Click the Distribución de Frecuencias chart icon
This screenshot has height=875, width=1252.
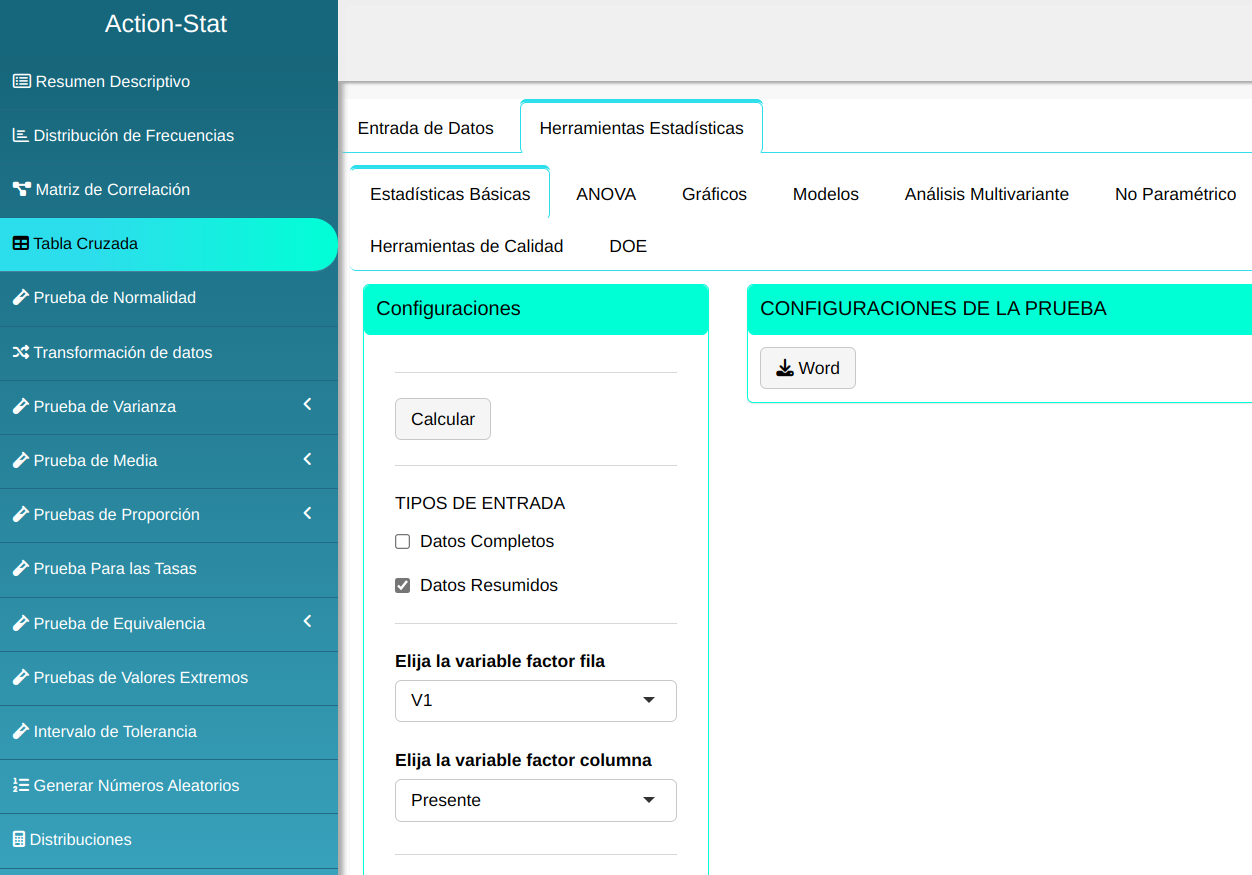point(20,135)
